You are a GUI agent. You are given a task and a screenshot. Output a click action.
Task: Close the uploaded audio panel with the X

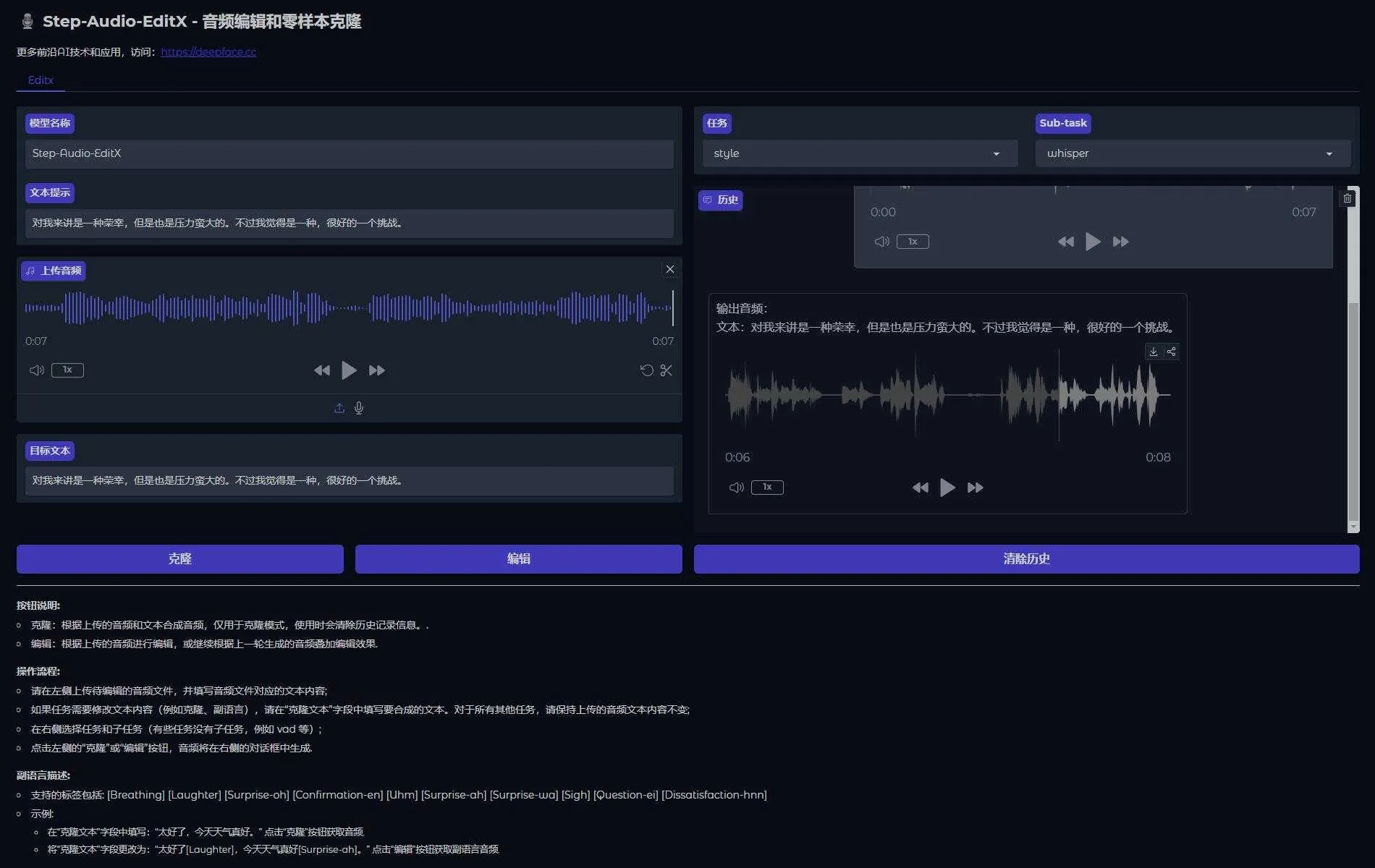pyautogui.click(x=669, y=268)
